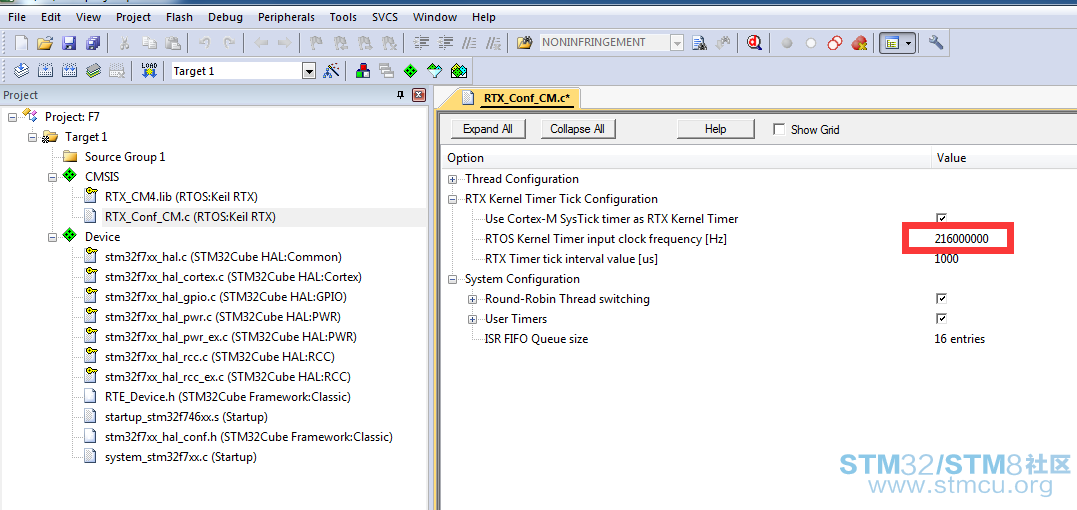Launch the Pack Installer icon
The image size is (1077, 510).
click(458, 71)
